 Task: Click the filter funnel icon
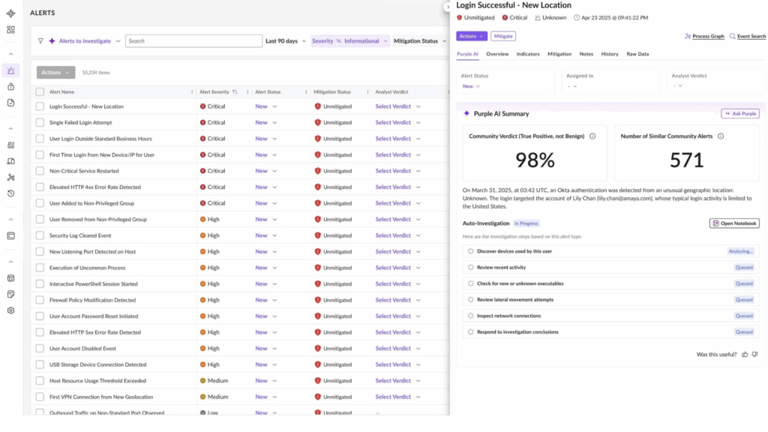(x=40, y=41)
